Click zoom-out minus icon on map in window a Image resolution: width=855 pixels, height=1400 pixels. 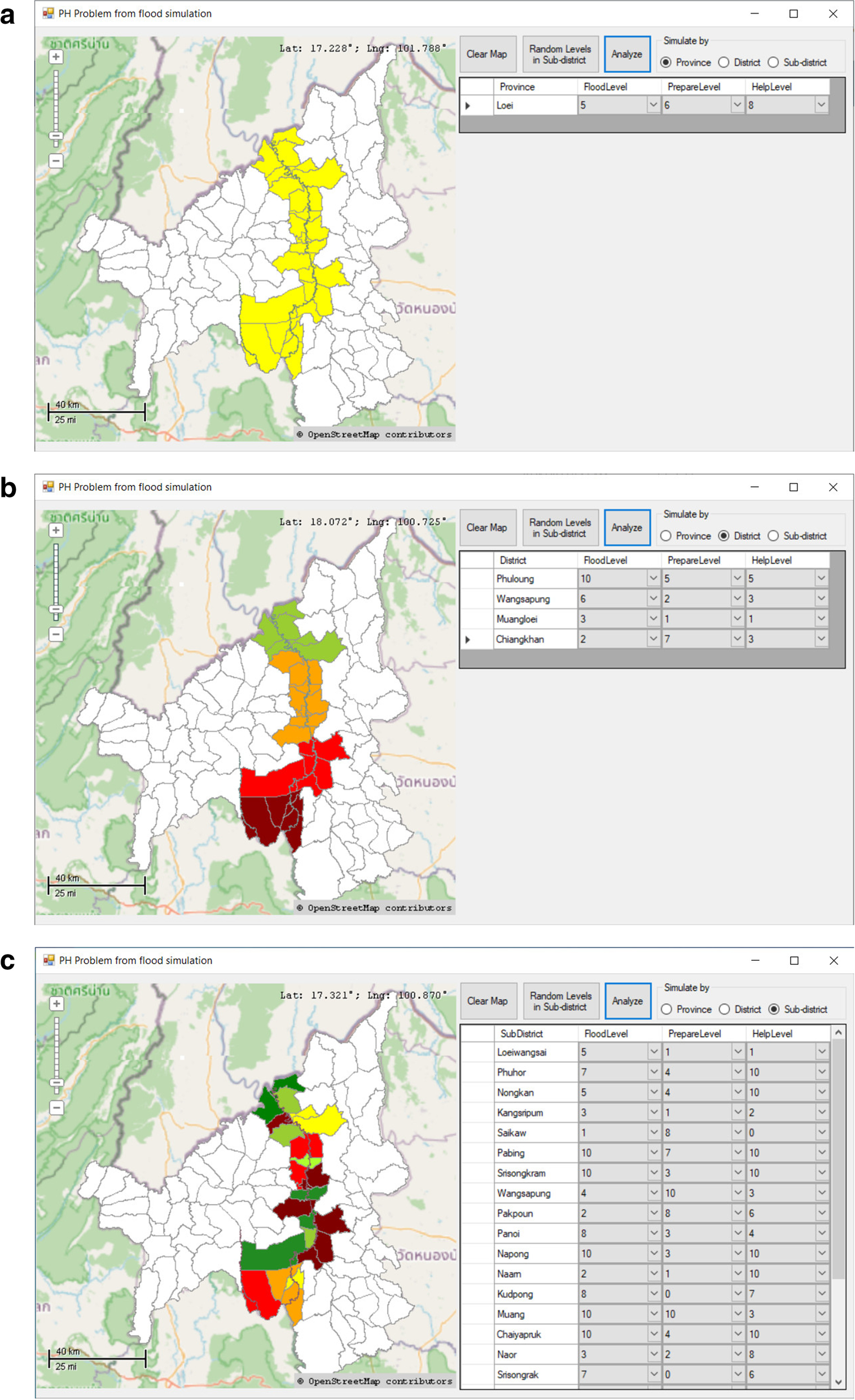pos(56,161)
